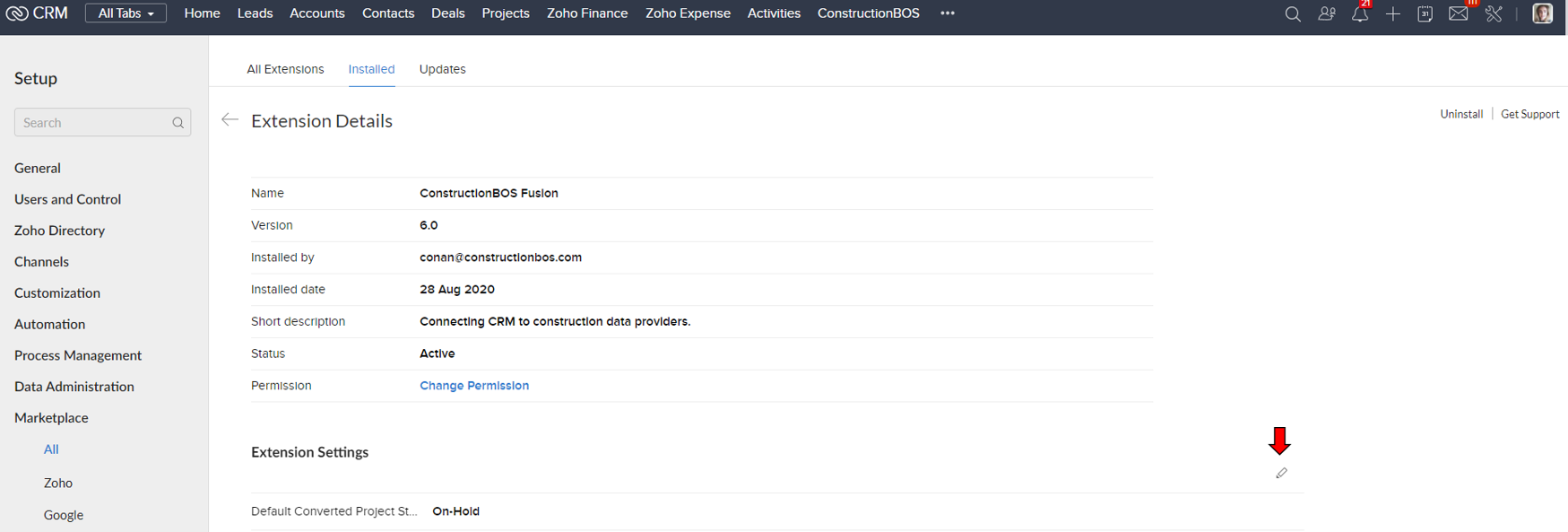Open the user profile avatar
The width and height of the screenshot is (1568, 532).
(x=1542, y=13)
